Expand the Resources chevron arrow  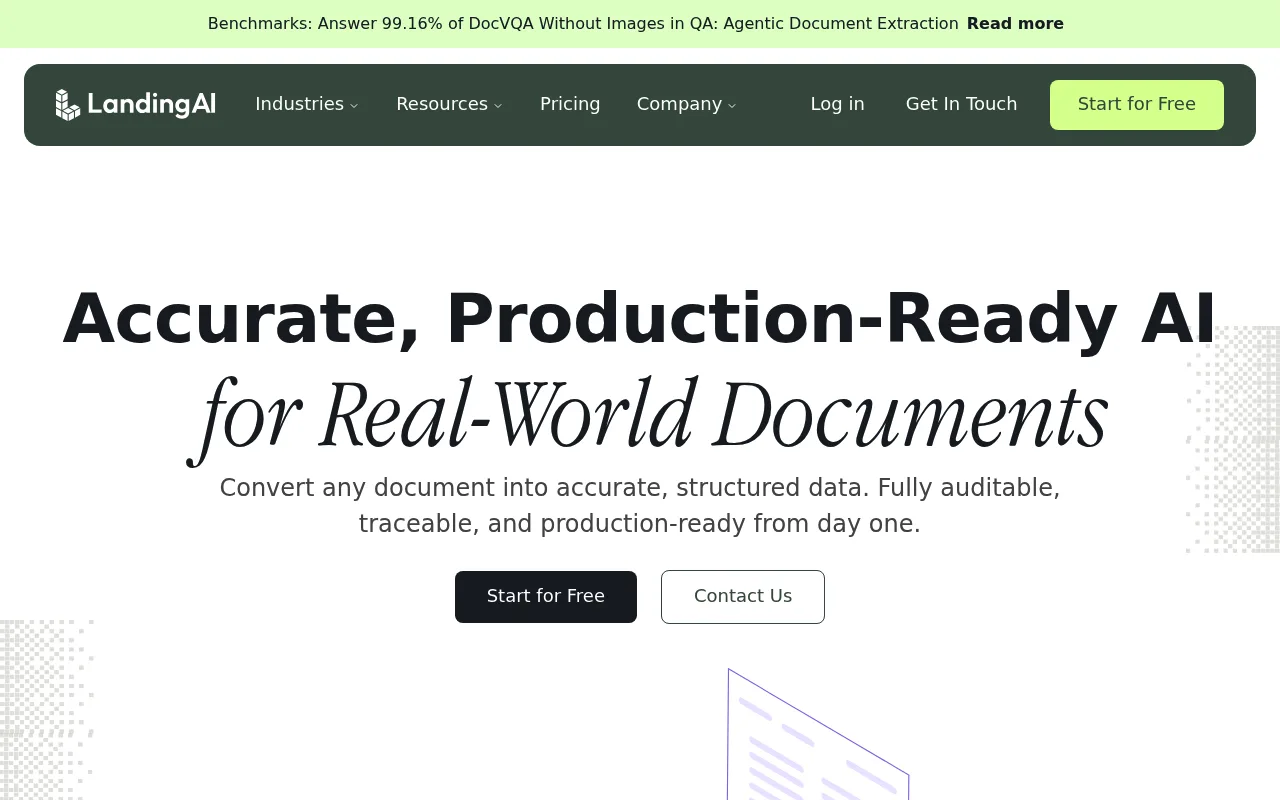click(x=498, y=105)
